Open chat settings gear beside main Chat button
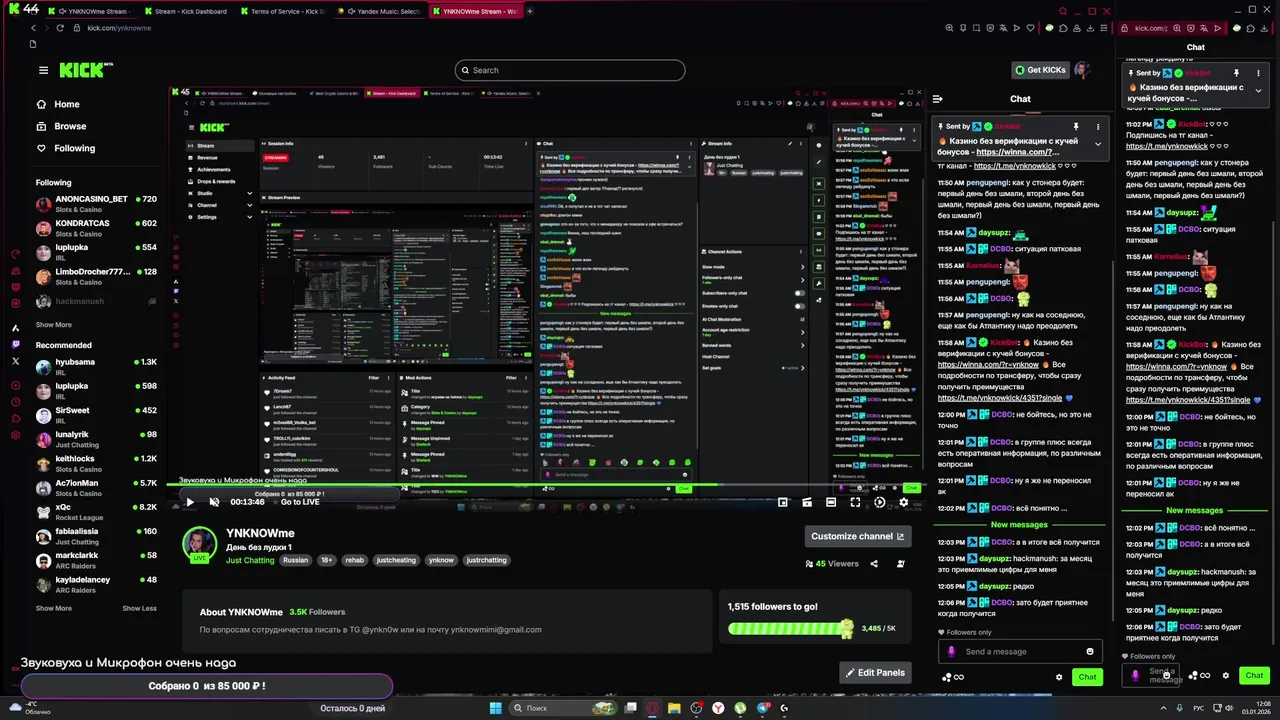This screenshot has height=720, width=1280. coord(1059,677)
